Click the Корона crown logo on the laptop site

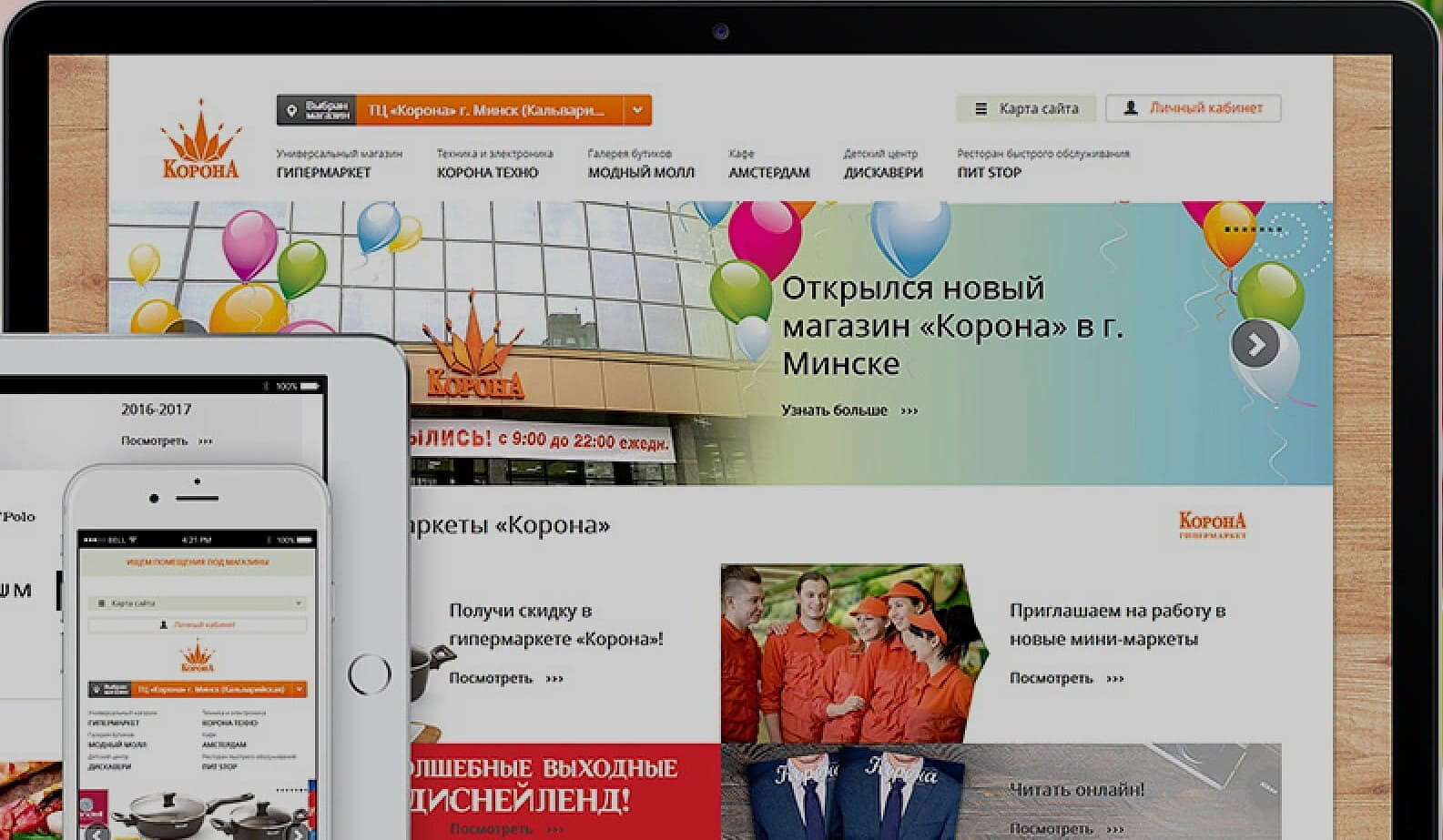(200, 140)
